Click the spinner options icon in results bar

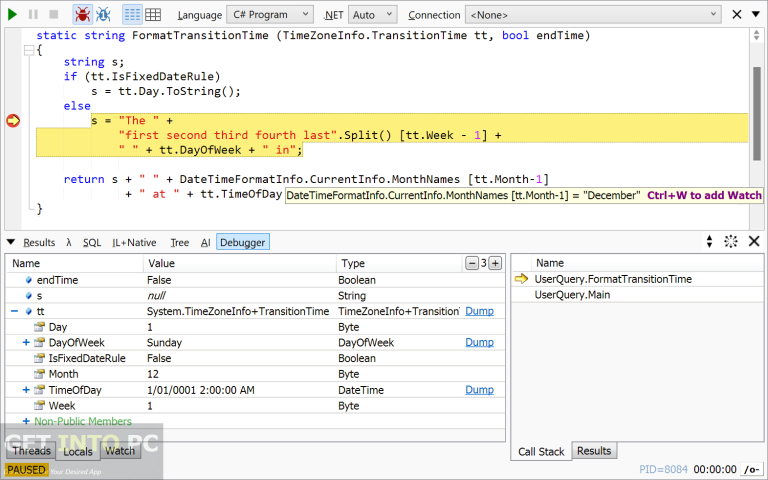[731, 241]
